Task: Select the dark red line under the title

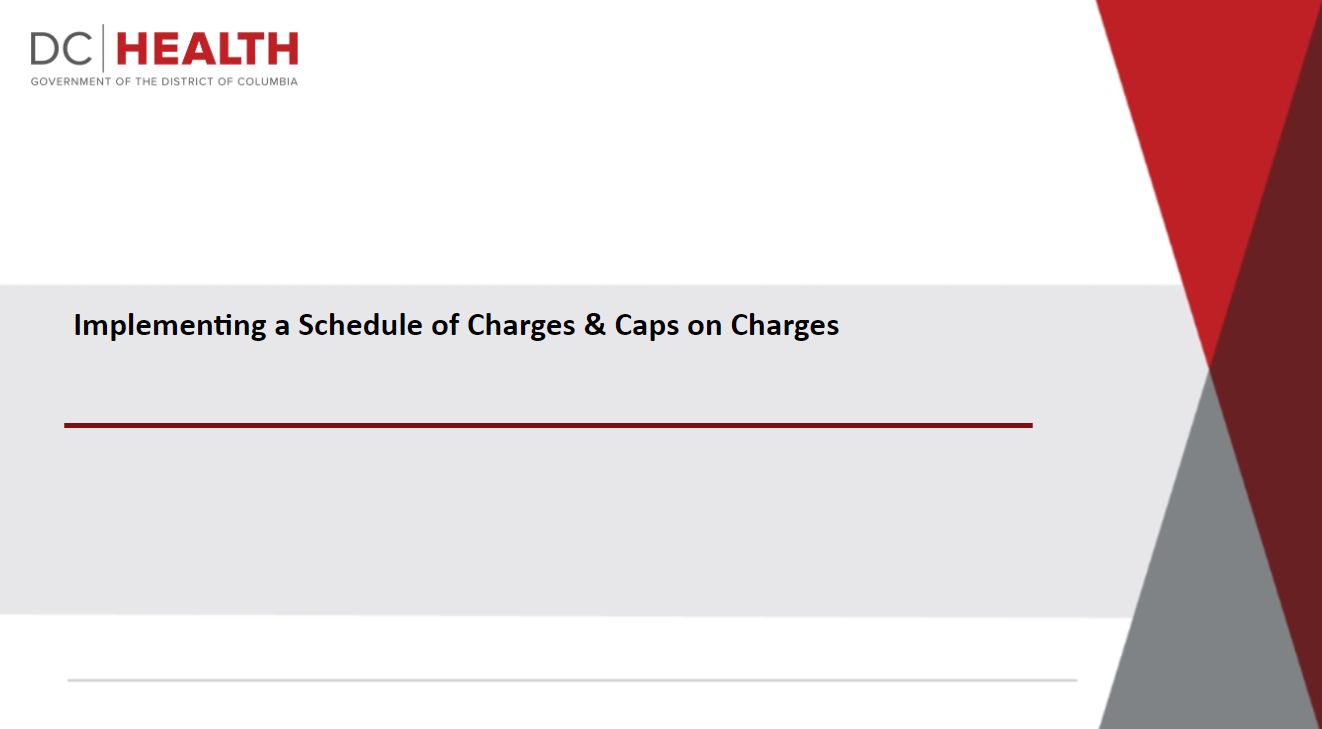Action: 548,425
